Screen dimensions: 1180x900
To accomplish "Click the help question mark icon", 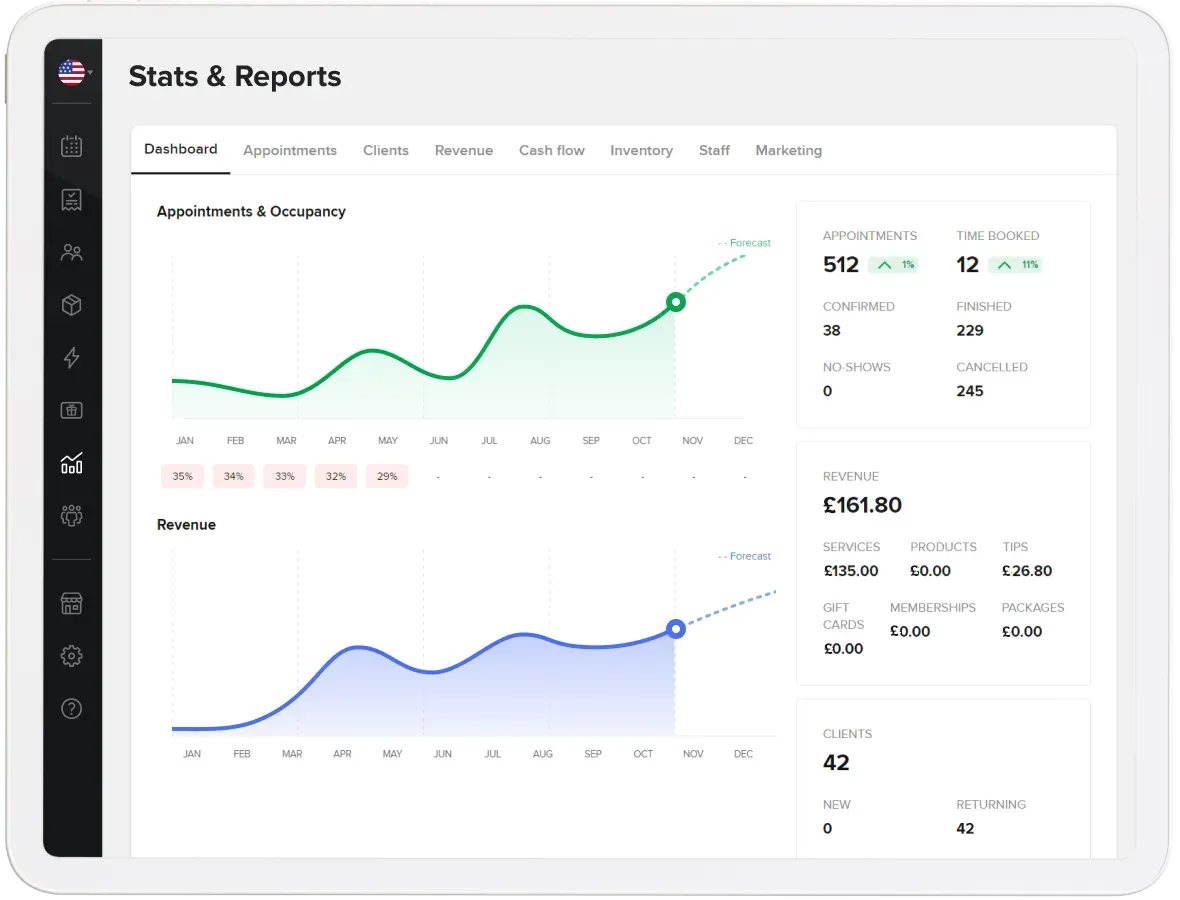I will 72,709.
